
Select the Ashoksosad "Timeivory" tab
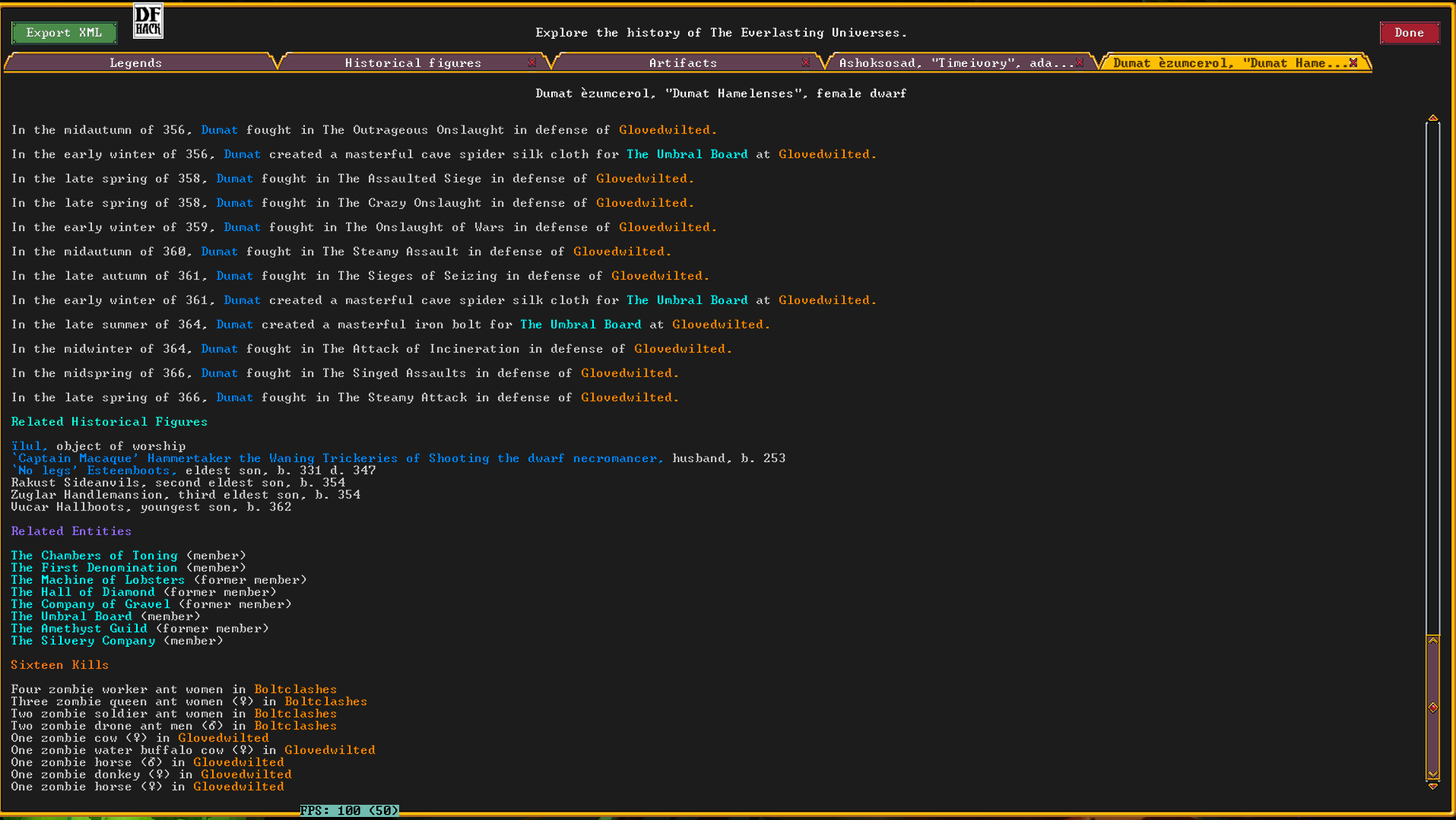tap(956, 62)
